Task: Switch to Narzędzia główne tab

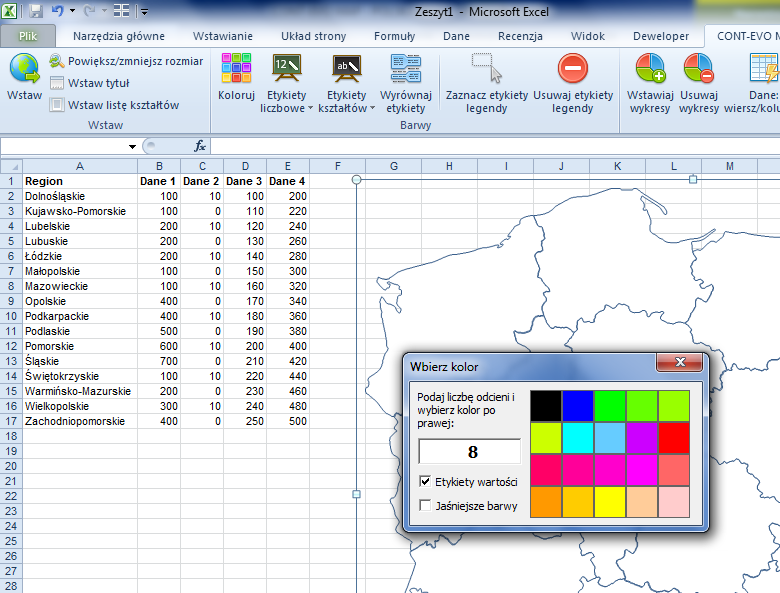Action: tap(118, 36)
